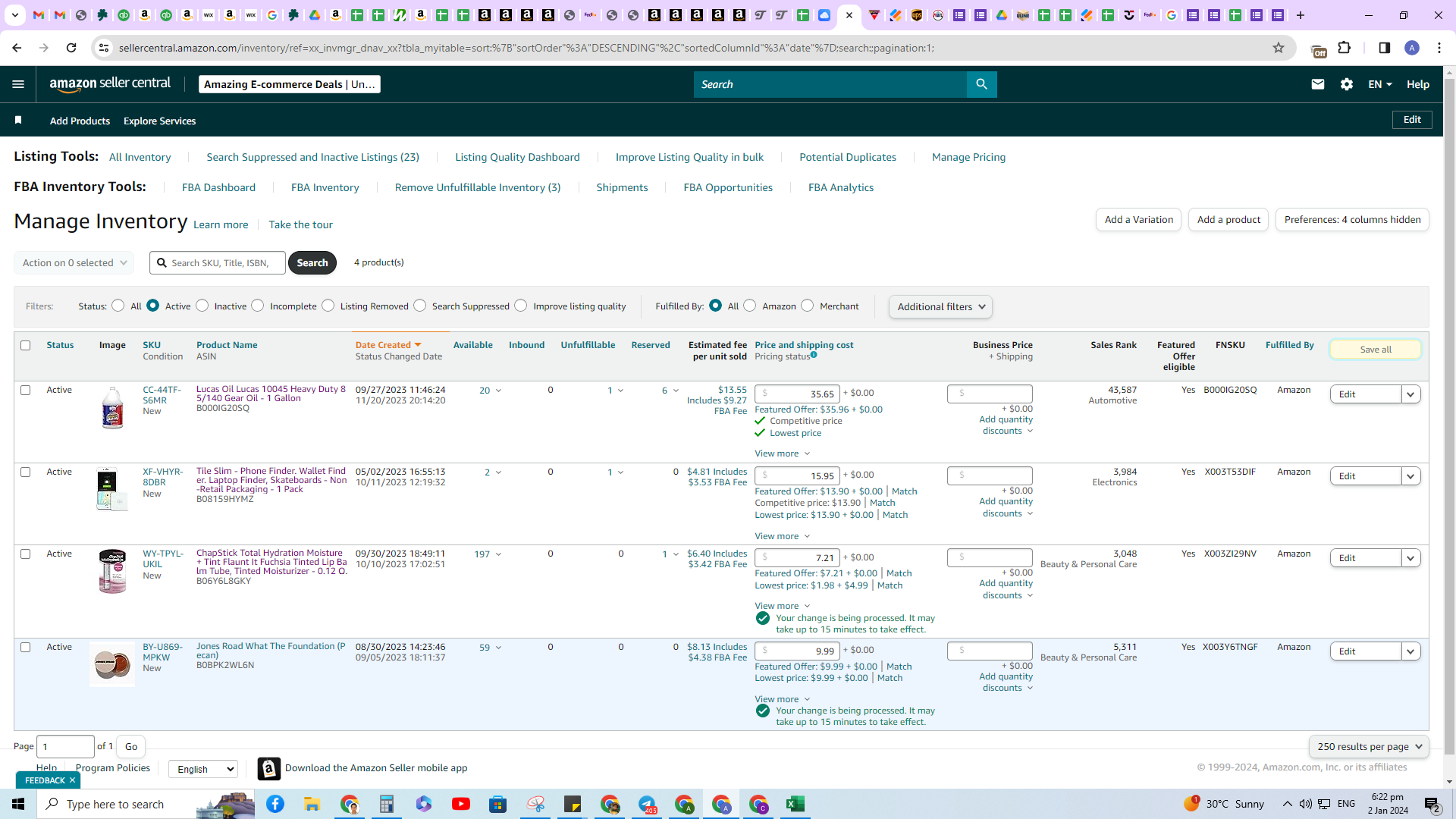
Task: Click the Search SKU, Title, ISBN field
Action: [218, 262]
